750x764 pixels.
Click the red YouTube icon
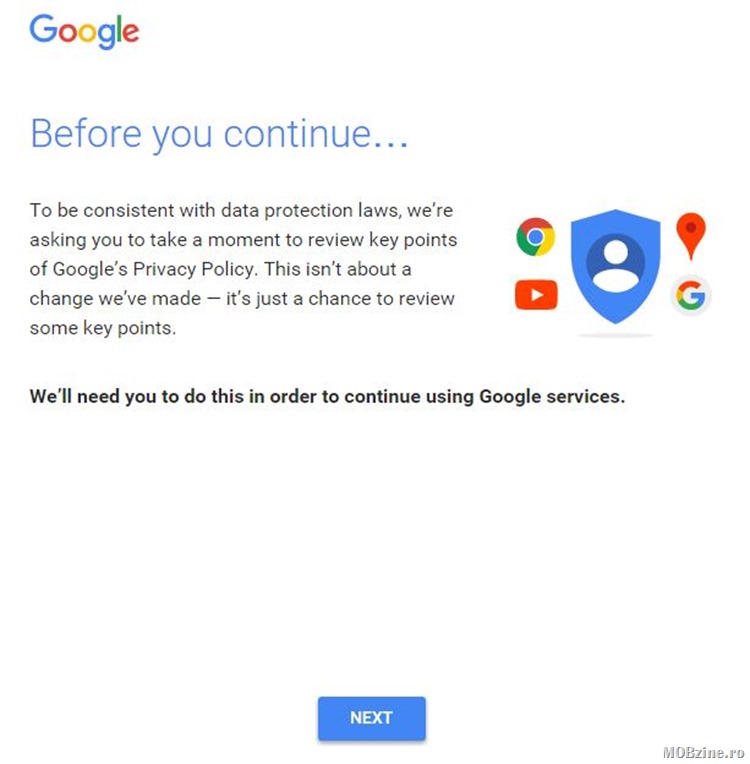536,295
